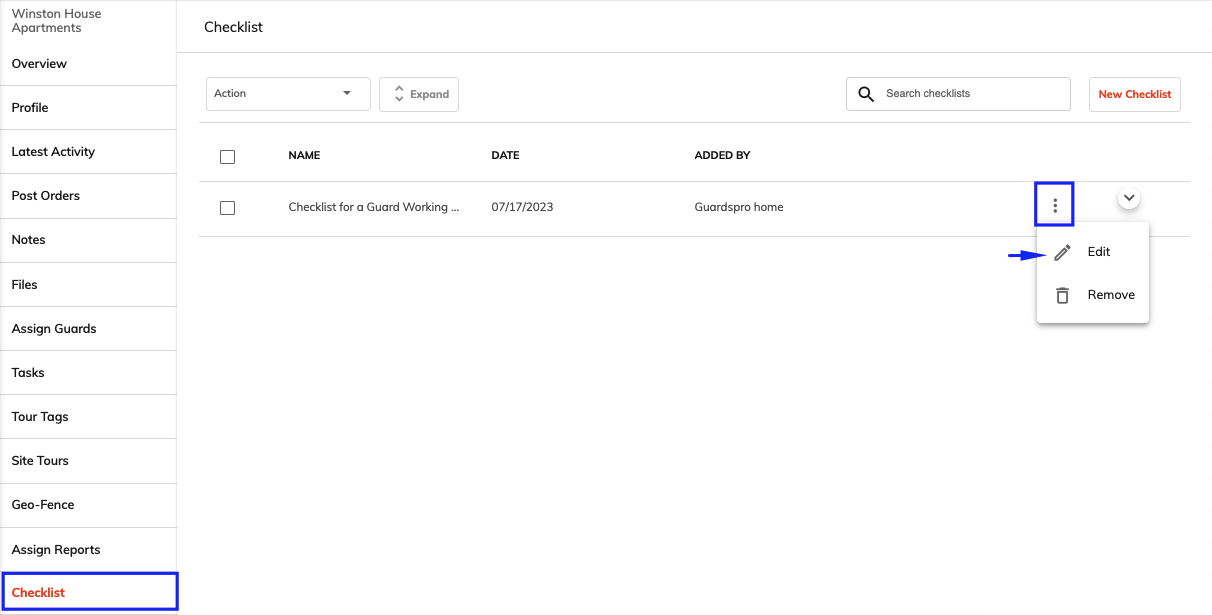
Task: Open the three-dot options menu for checklist row
Action: [1055, 206]
